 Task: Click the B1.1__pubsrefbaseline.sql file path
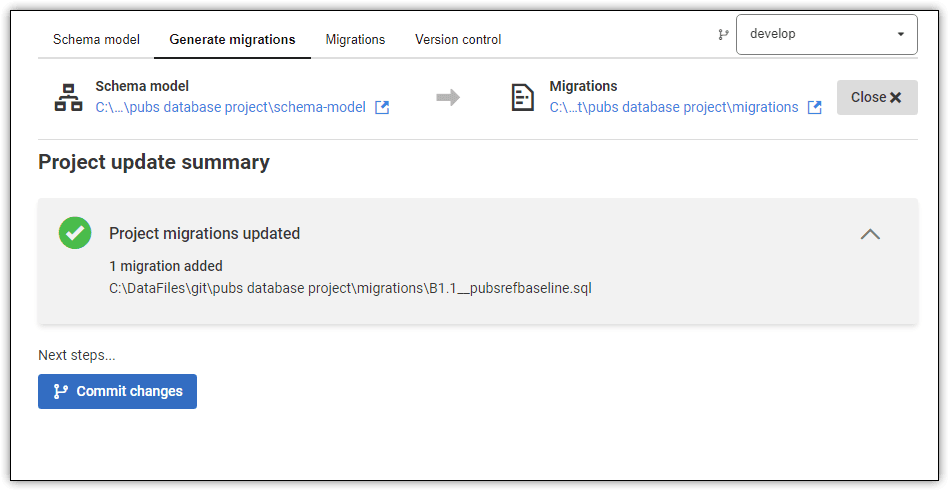coord(350,288)
